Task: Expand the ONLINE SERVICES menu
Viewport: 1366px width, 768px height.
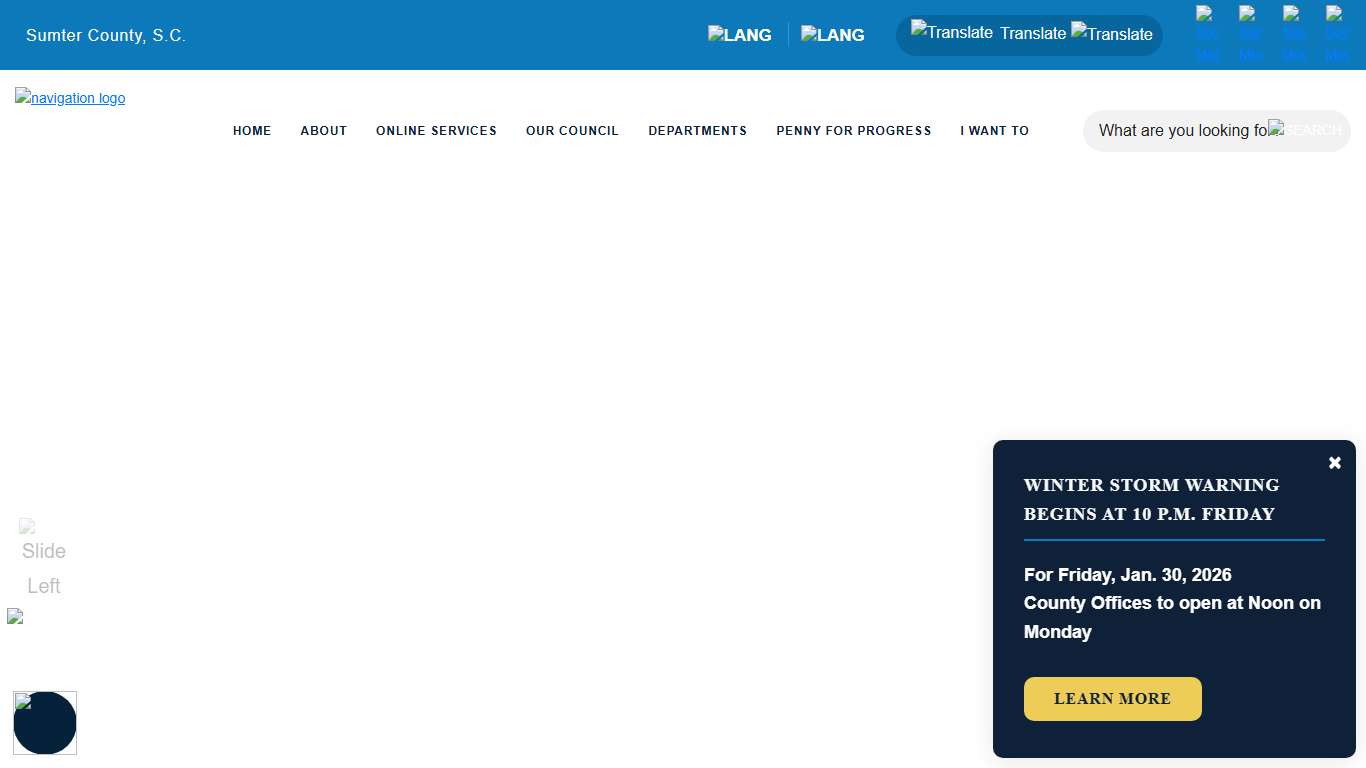Action: click(x=436, y=131)
